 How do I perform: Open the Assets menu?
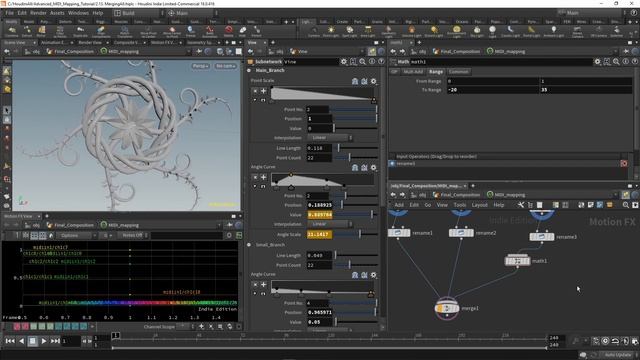57,13
